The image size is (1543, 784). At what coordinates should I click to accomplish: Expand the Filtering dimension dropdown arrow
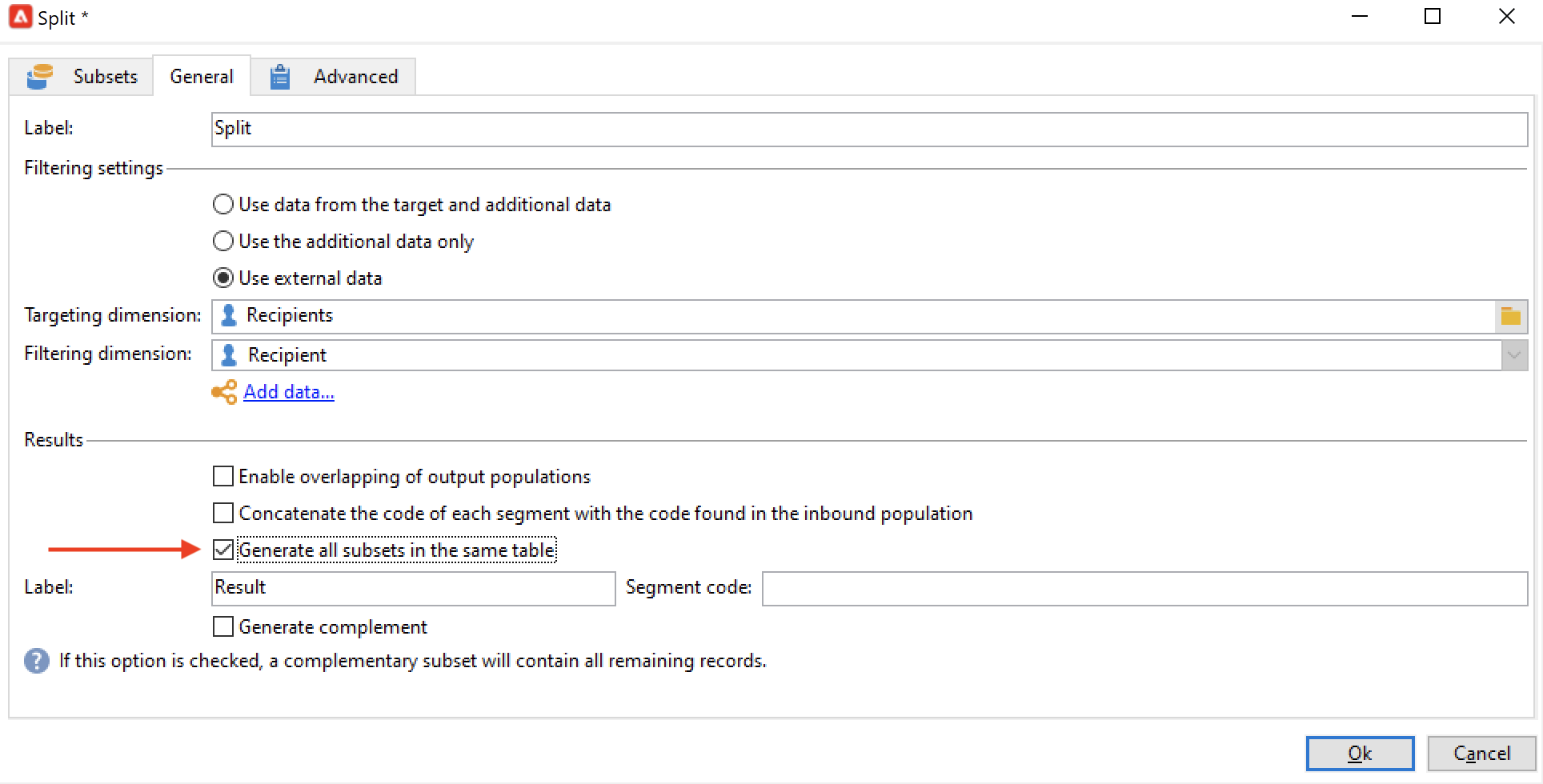[x=1513, y=355]
